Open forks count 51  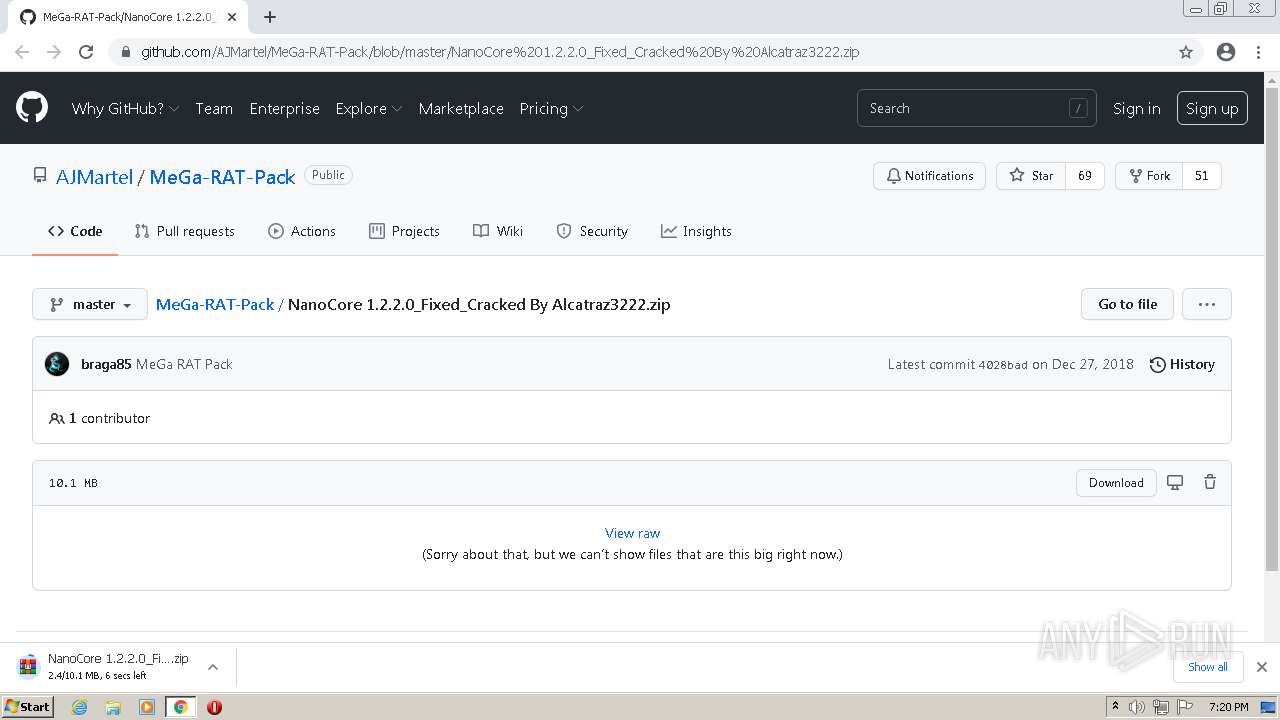pyautogui.click(x=1202, y=176)
